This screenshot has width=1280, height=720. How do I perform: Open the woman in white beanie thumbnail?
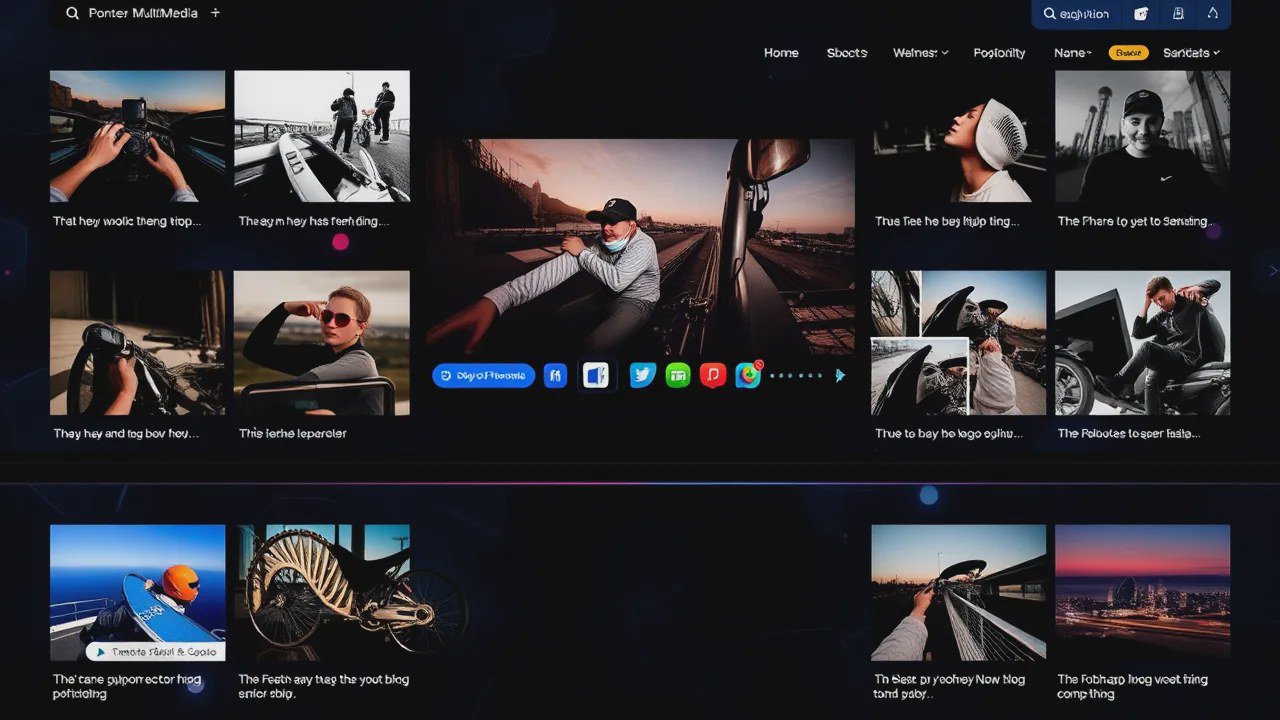pos(959,136)
